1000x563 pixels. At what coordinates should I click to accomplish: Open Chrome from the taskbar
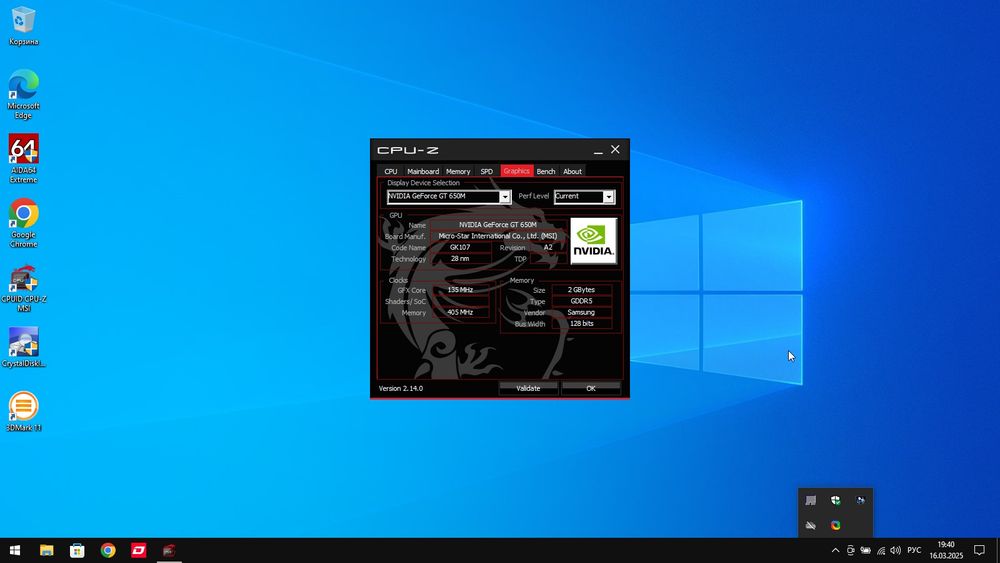point(108,550)
